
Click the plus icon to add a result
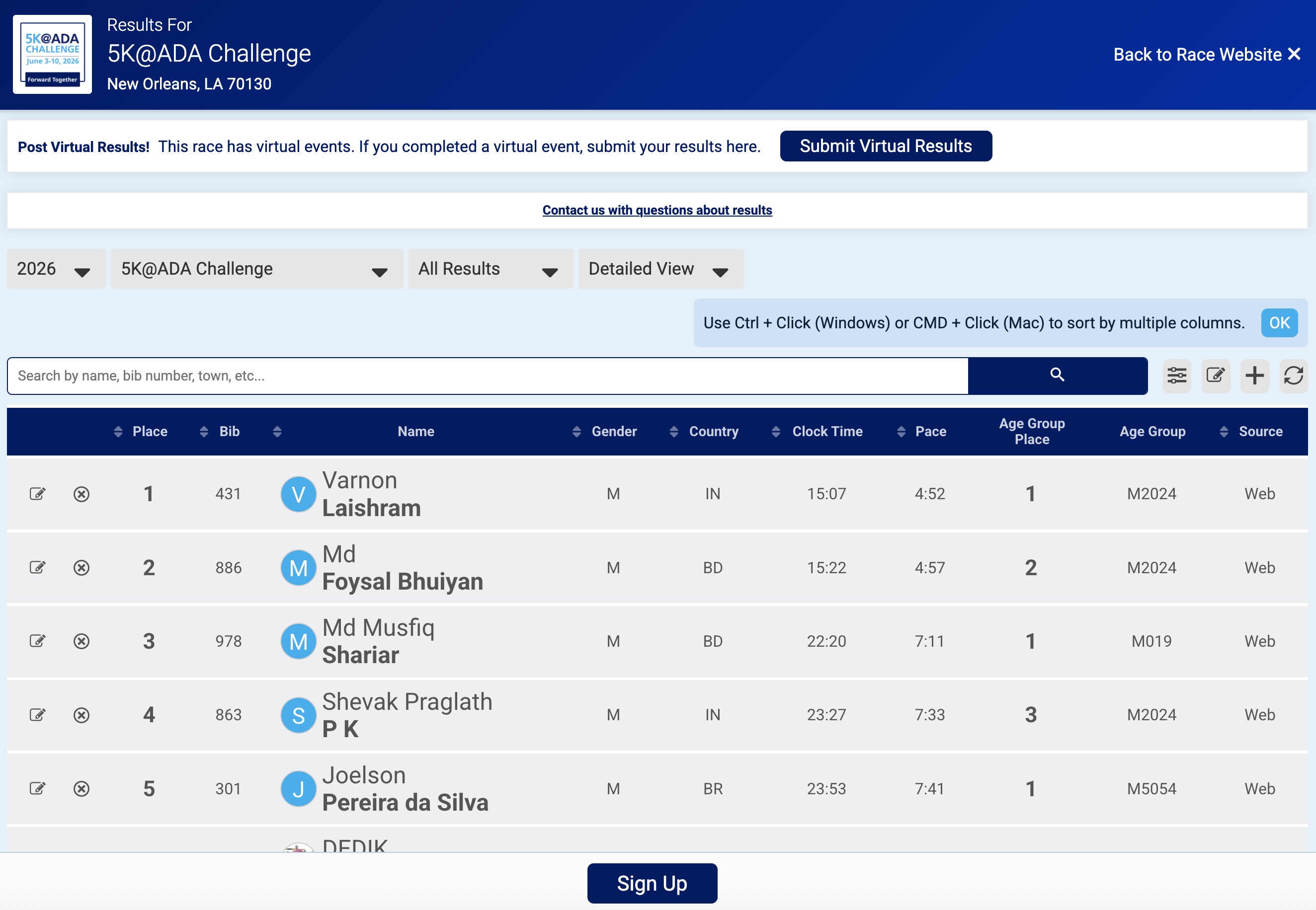click(x=1254, y=376)
